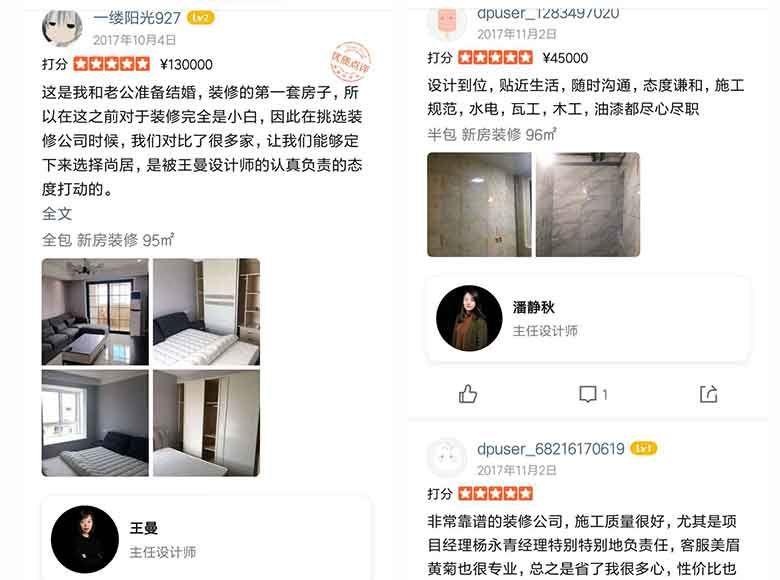
Task: Open bedroom wardrobe photo in top row
Action: (206, 312)
